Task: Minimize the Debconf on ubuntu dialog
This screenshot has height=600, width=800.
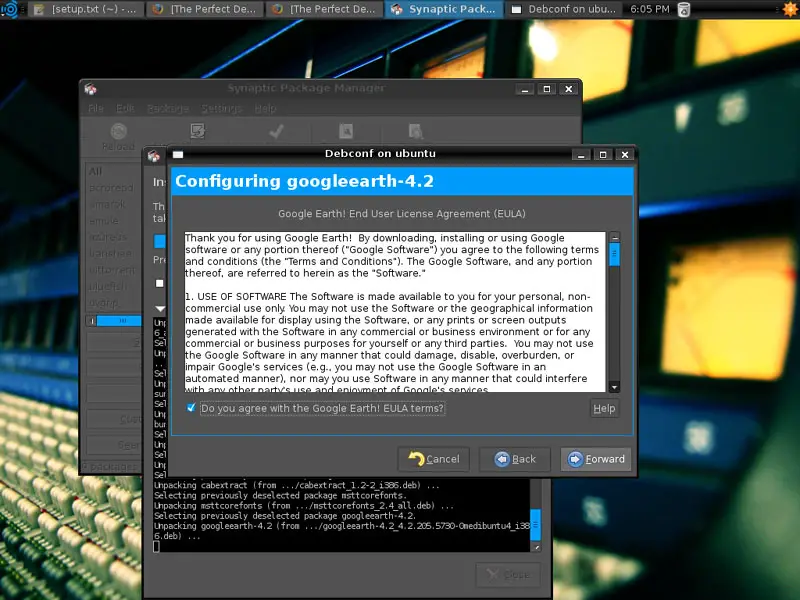Action: point(581,155)
